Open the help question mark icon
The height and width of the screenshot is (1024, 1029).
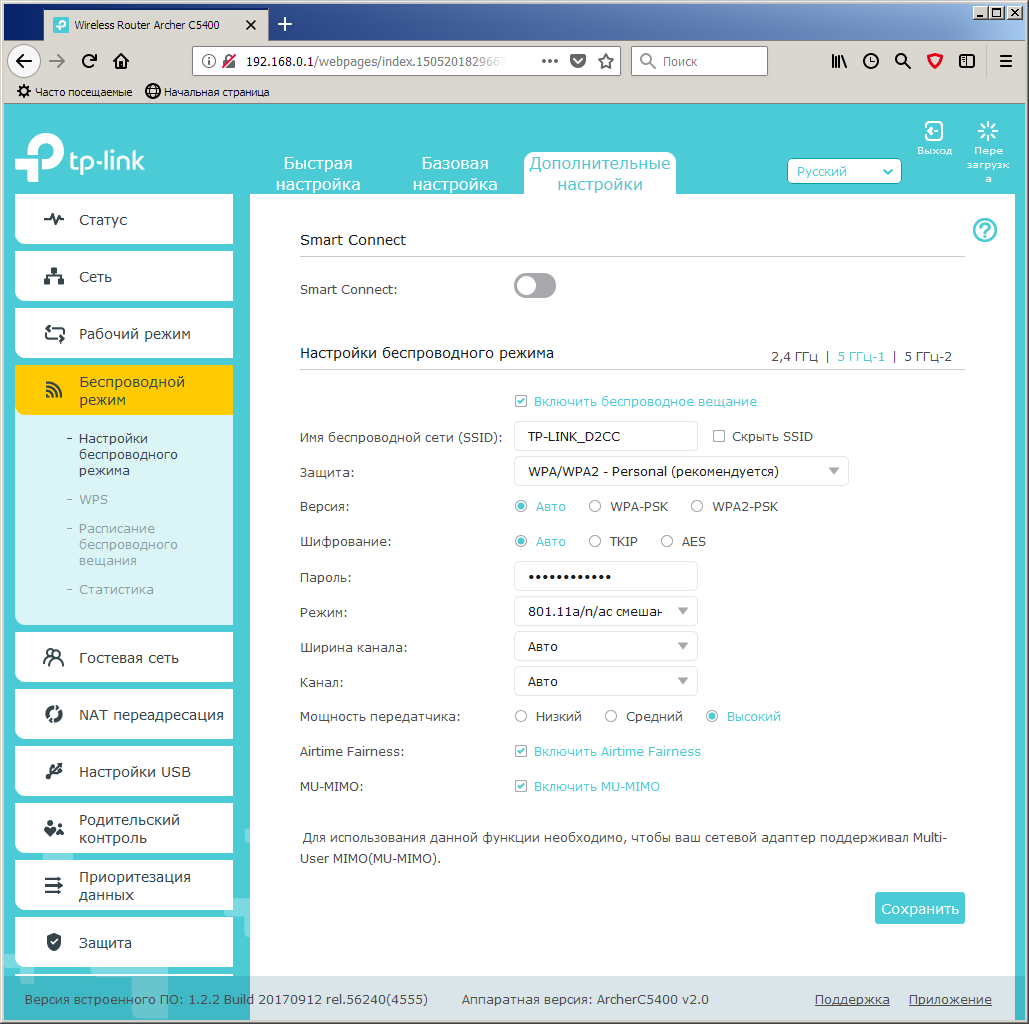click(x=984, y=231)
